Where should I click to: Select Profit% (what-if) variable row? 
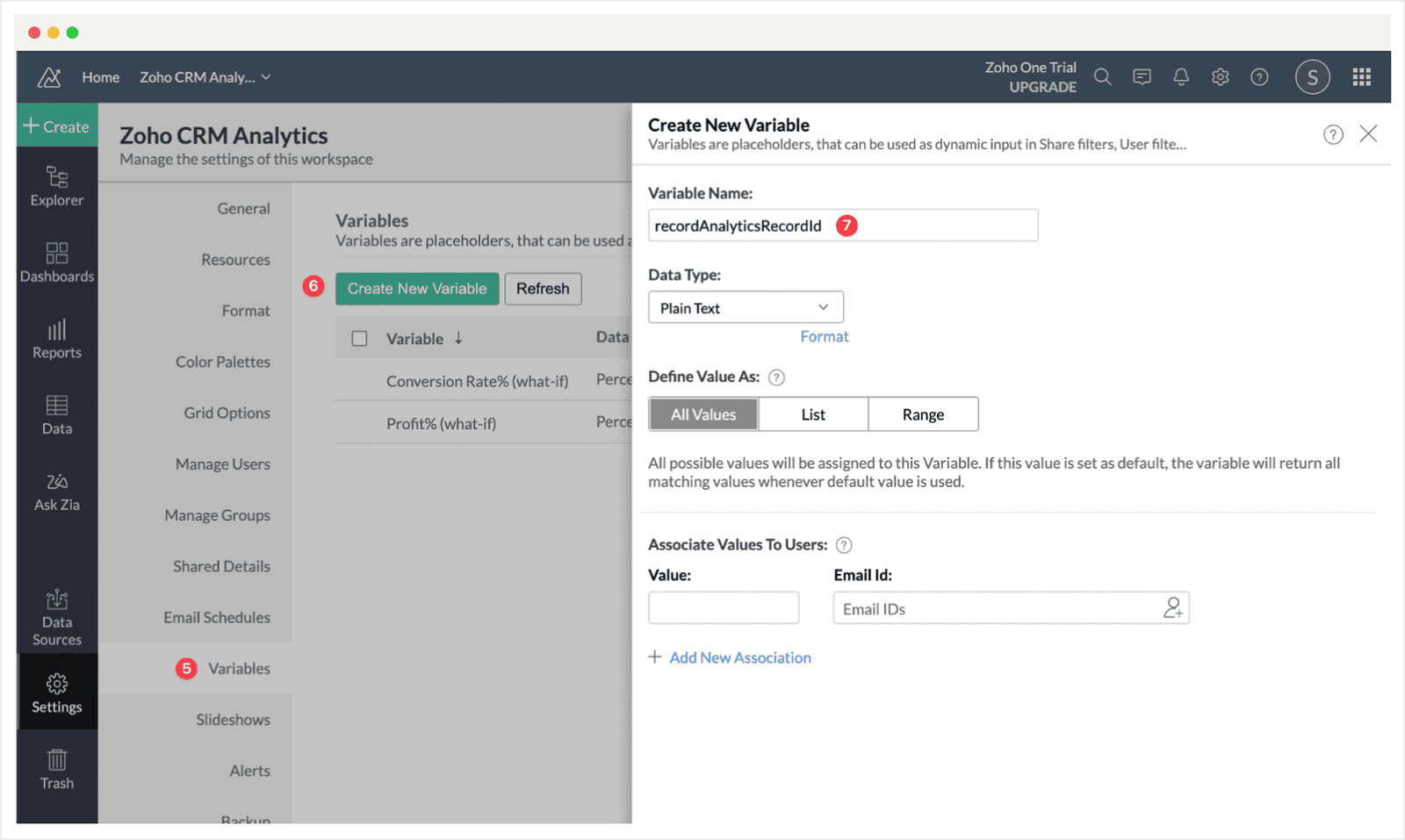(x=483, y=423)
